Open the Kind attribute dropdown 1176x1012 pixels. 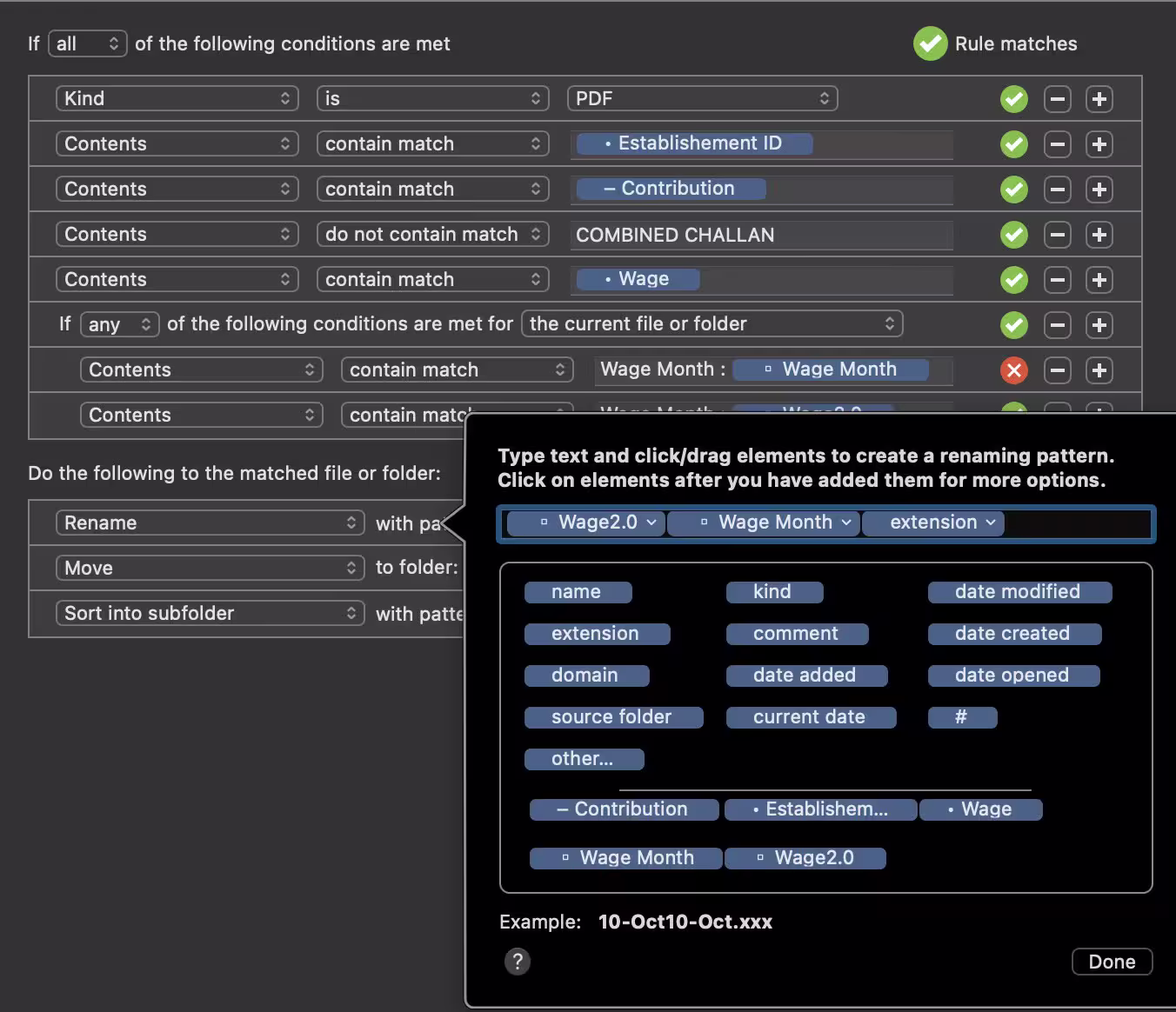(x=177, y=98)
